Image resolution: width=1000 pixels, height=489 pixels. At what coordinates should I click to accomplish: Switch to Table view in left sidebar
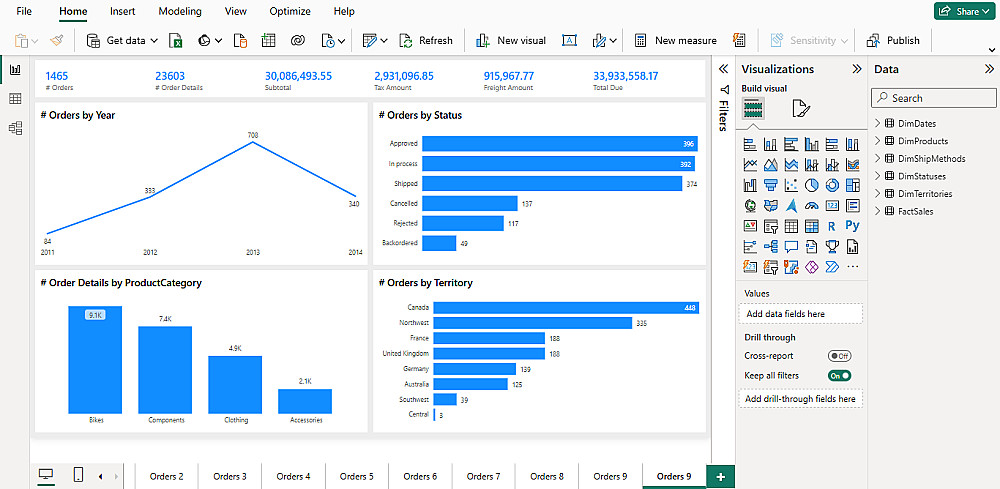15,99
